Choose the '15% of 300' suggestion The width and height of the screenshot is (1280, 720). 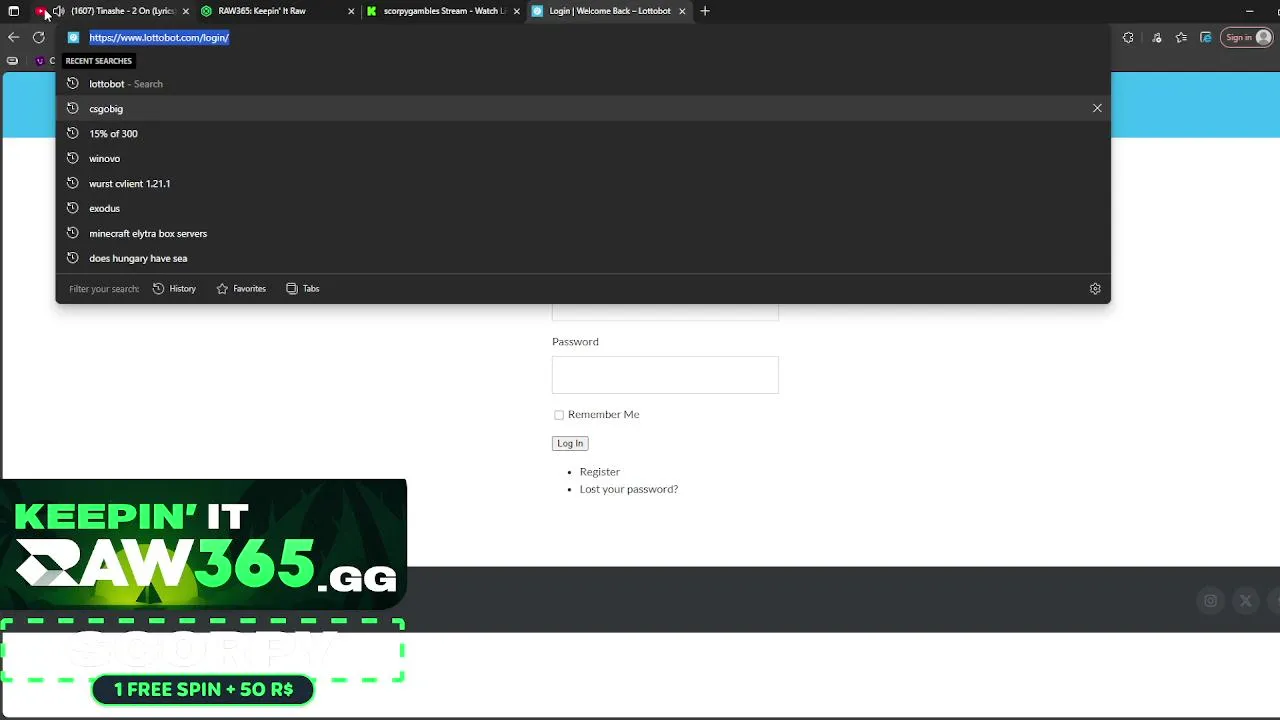pyautogui.click(x=583, y=134)
